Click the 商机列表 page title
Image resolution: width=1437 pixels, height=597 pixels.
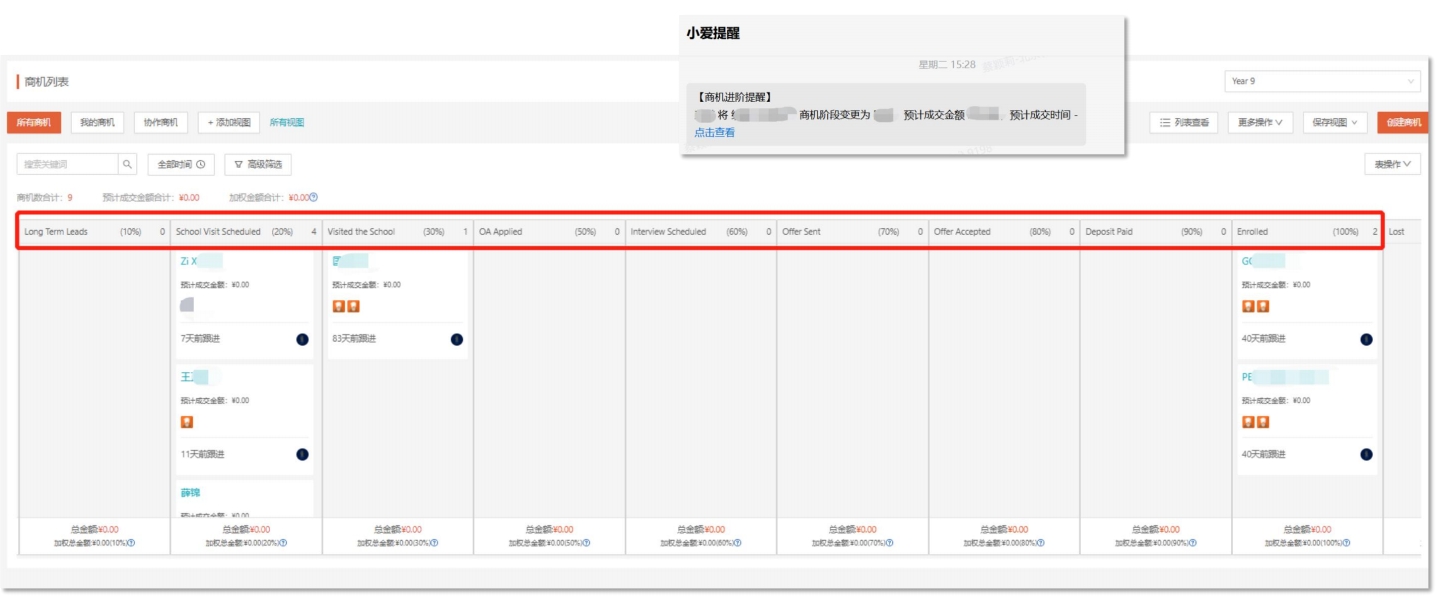pyautogui.click(x=47, y=82)
